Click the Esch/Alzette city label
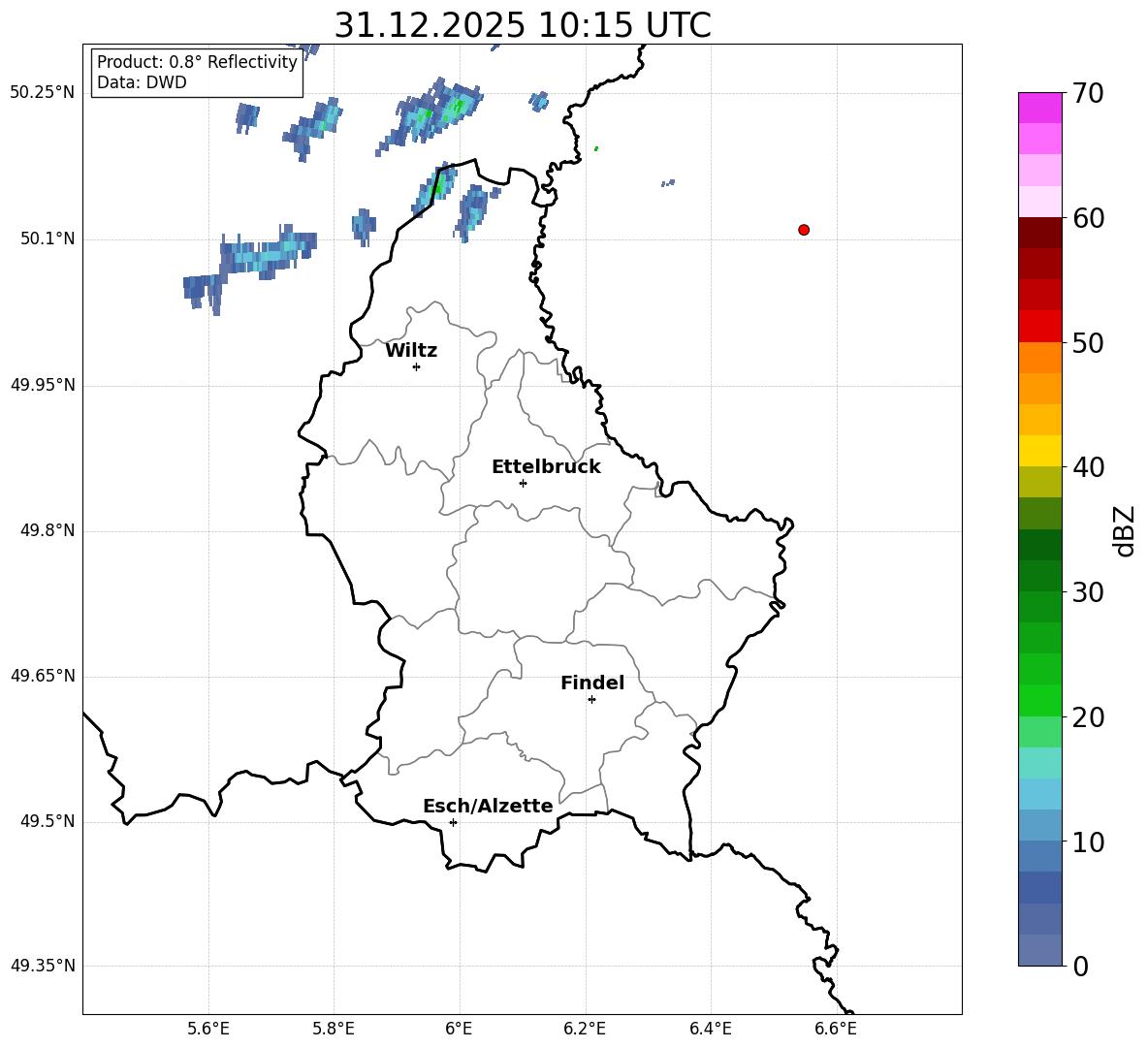1148x1048 pixels. pyautogui.click(x=488, y=806)
